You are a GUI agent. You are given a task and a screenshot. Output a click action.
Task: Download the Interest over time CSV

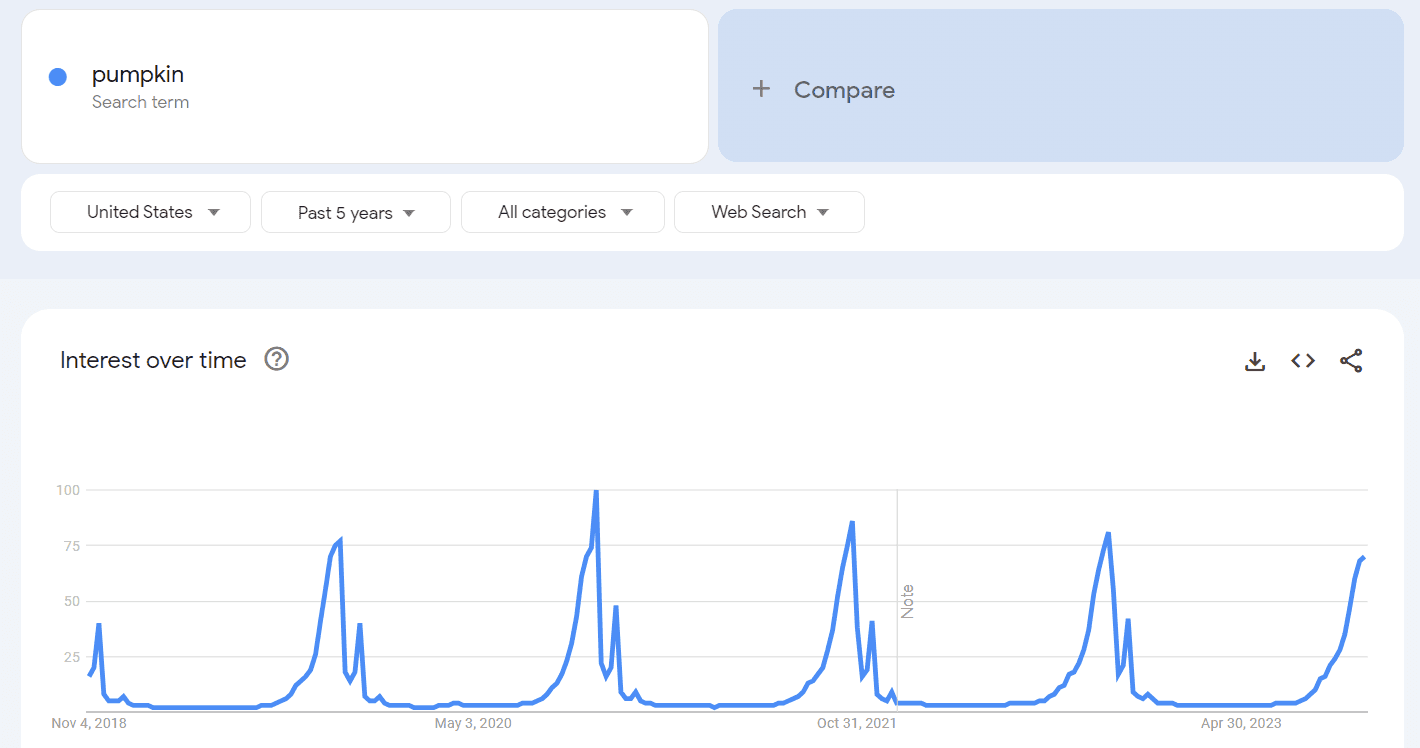pyautogui.click(x=1255, y=361)
